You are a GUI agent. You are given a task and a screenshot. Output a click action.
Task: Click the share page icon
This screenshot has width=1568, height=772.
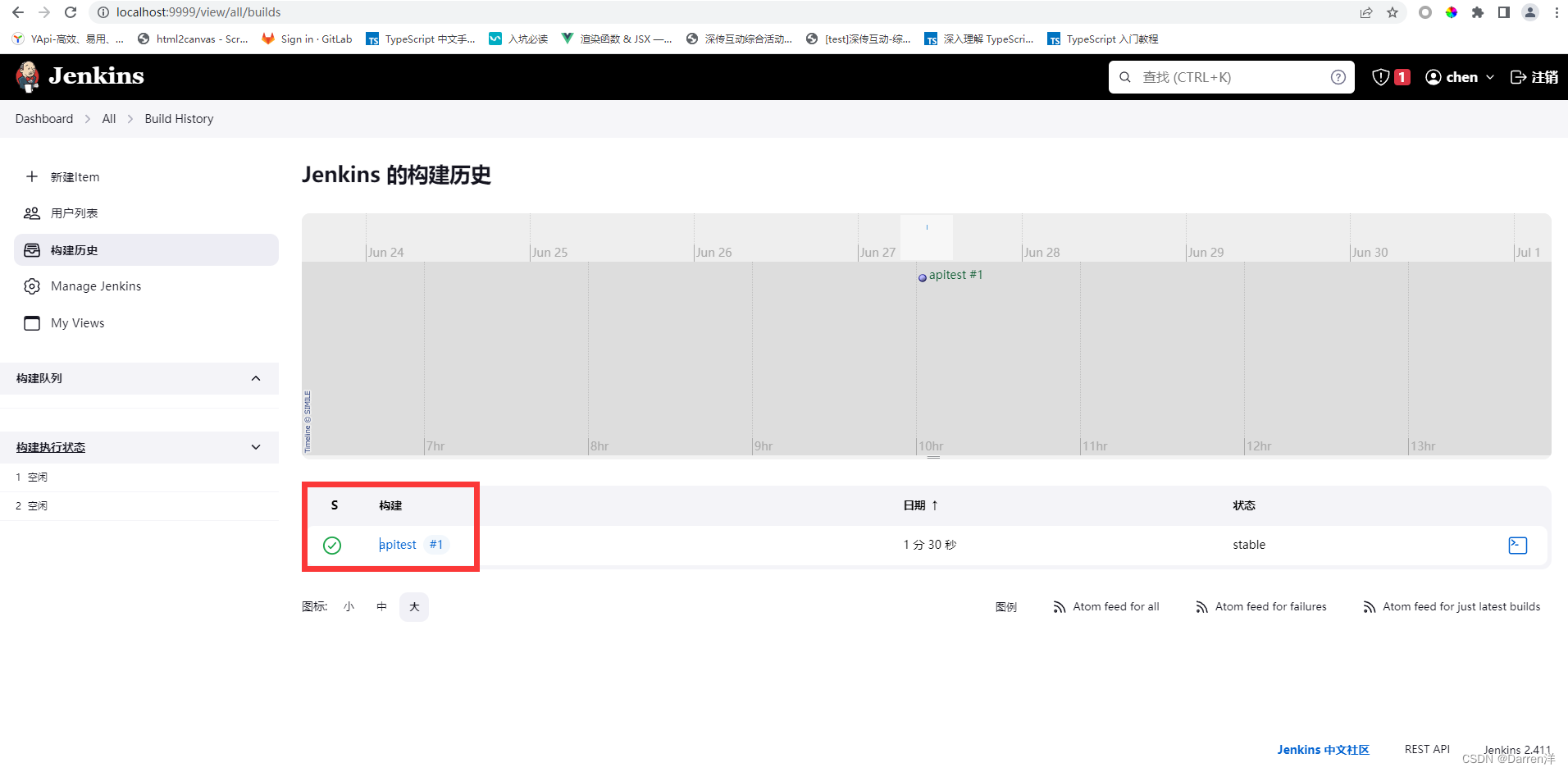pos(1366,12)
